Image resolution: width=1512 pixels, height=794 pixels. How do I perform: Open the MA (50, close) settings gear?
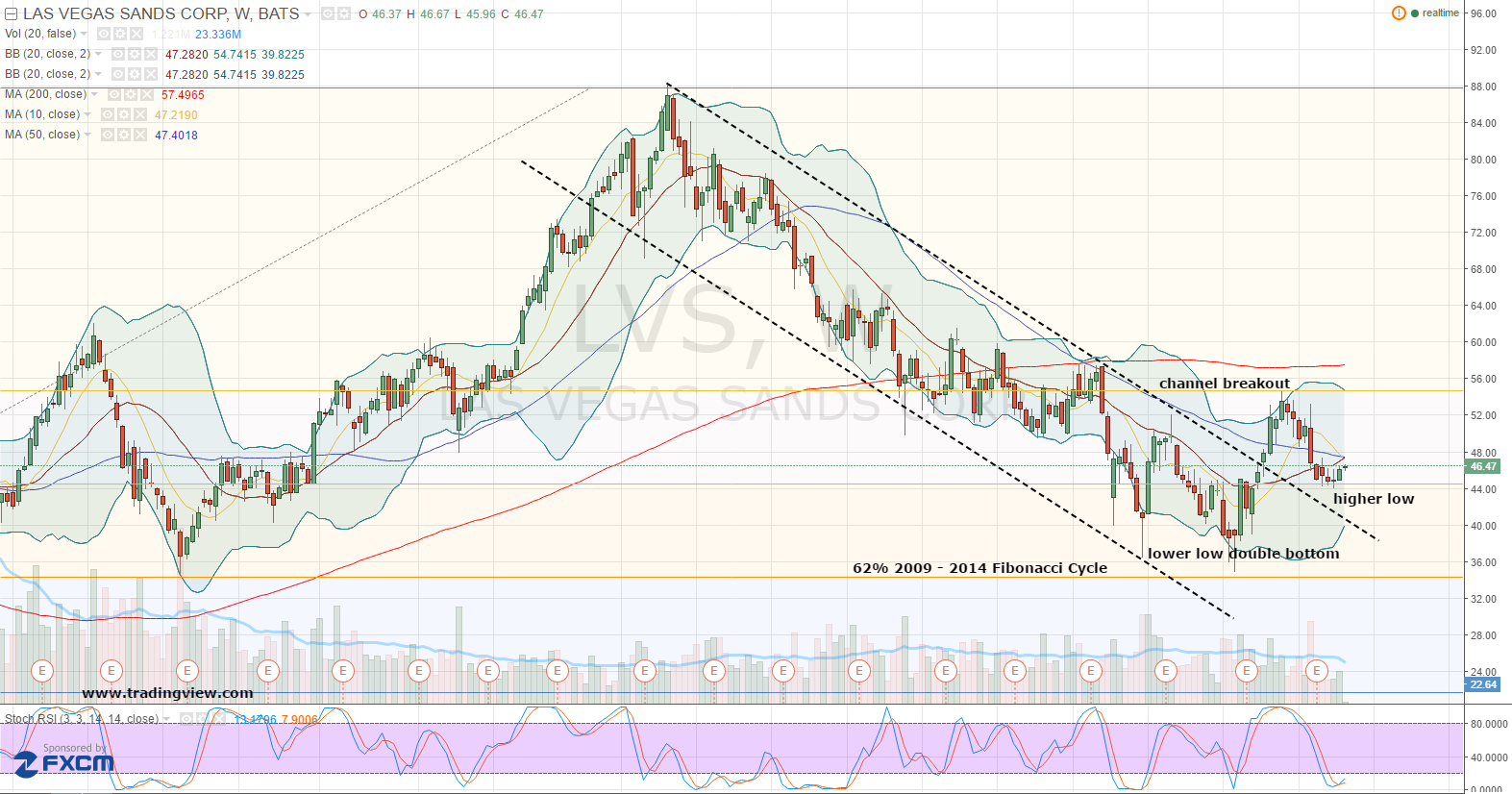[x=124, y=135]
